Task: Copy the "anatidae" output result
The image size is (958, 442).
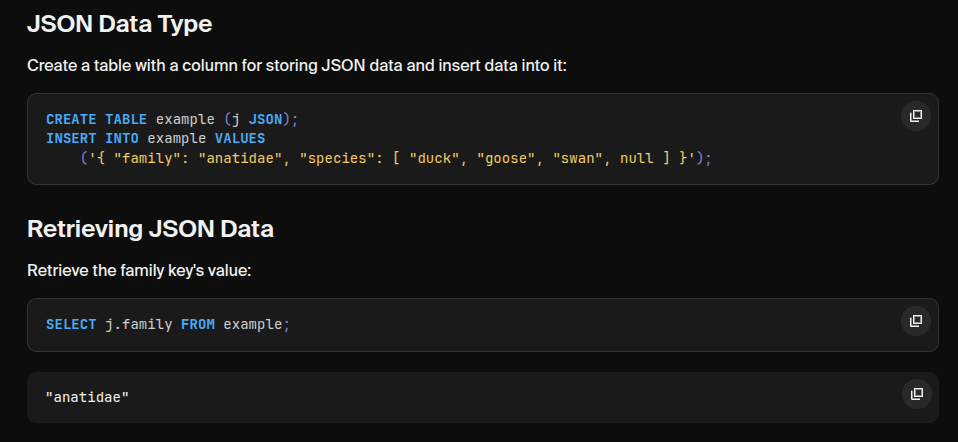Action: 915,394
